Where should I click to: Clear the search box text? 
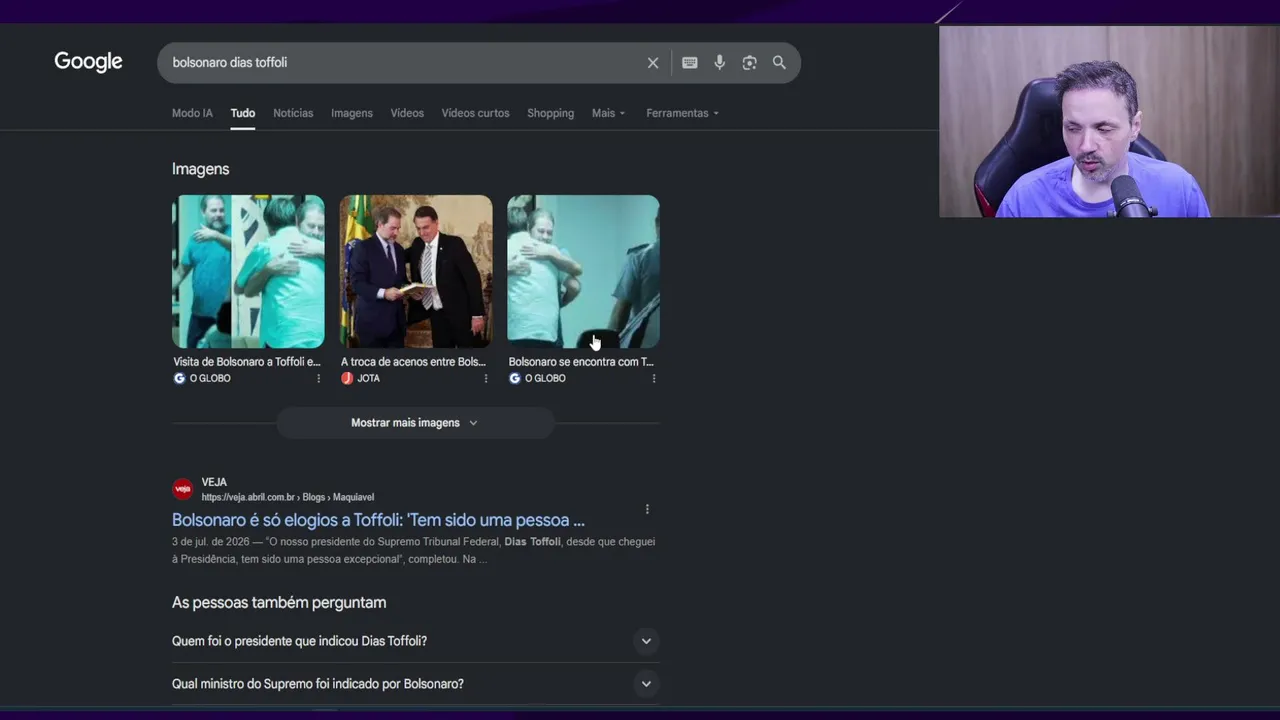653,63
